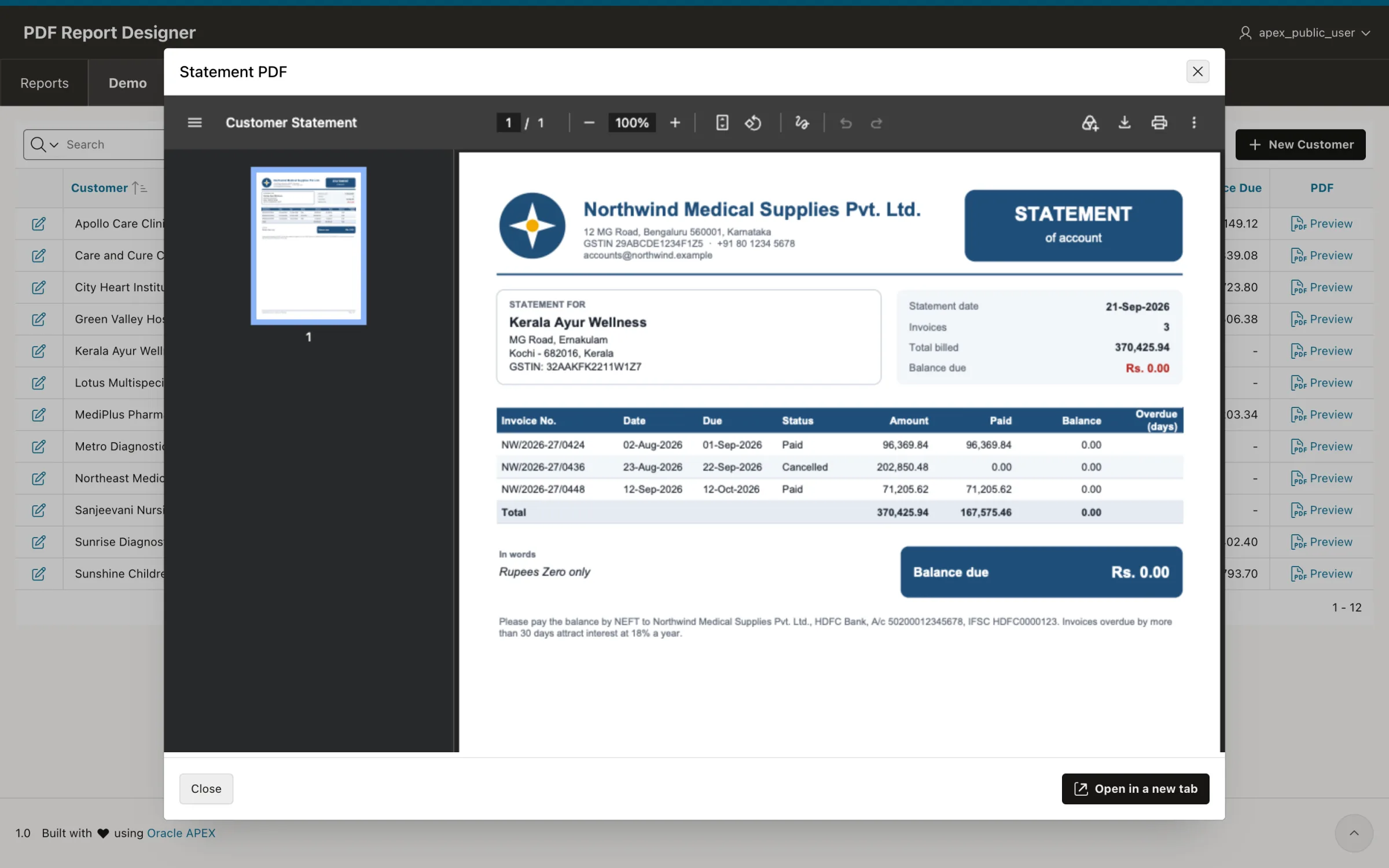
Task: Edit the Kerala Ayur Wellness row
Action: pyautogui.click(x=39, y=351)
